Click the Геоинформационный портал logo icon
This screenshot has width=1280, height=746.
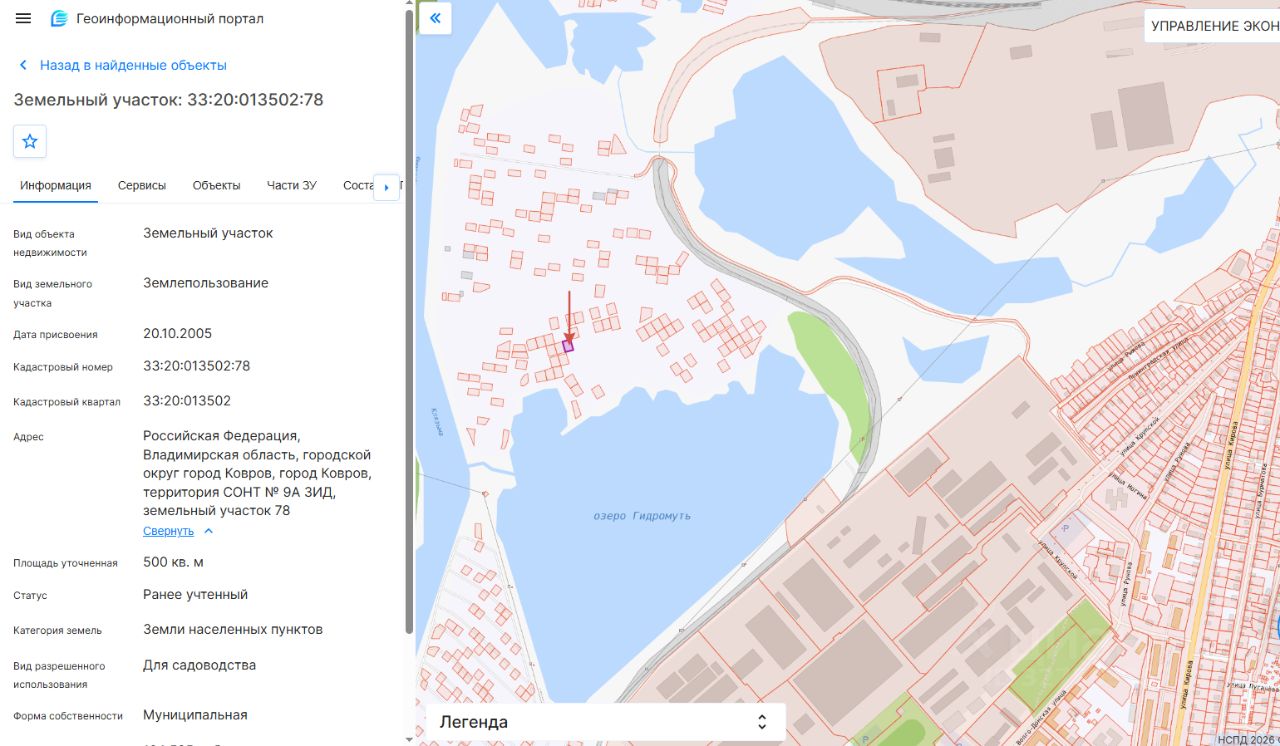59,19
